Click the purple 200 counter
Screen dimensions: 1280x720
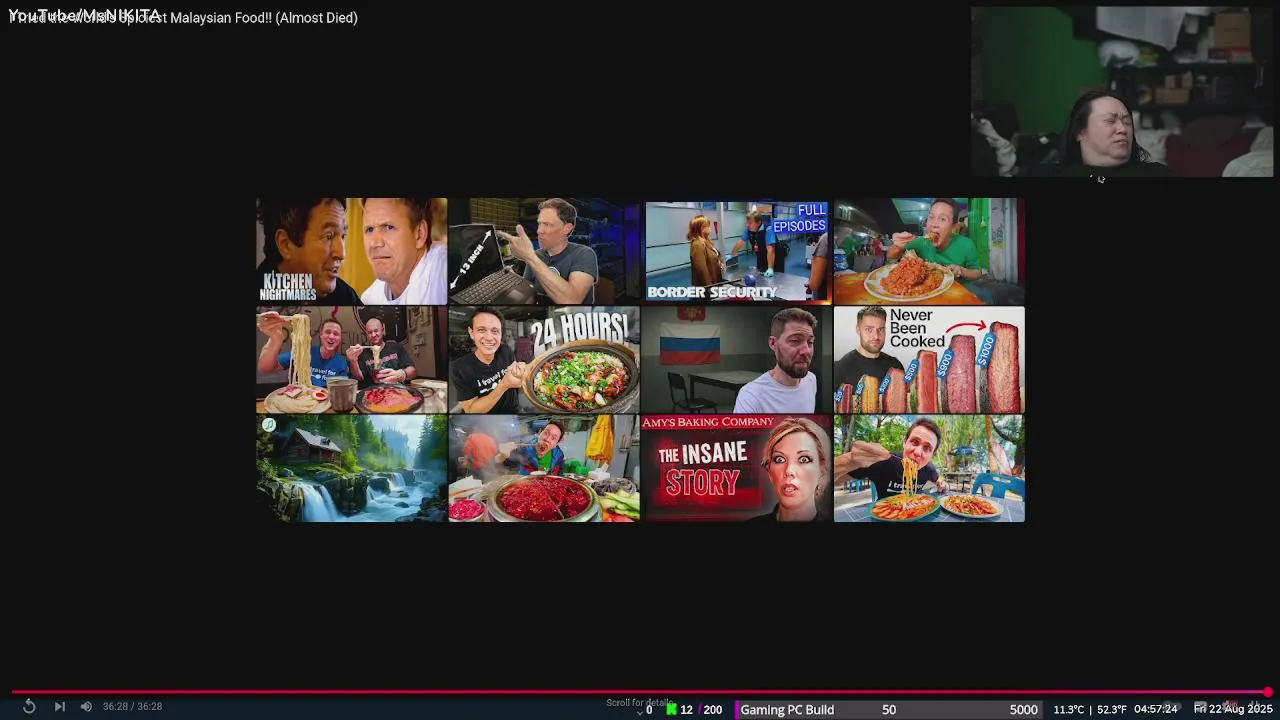coord(712,709)
